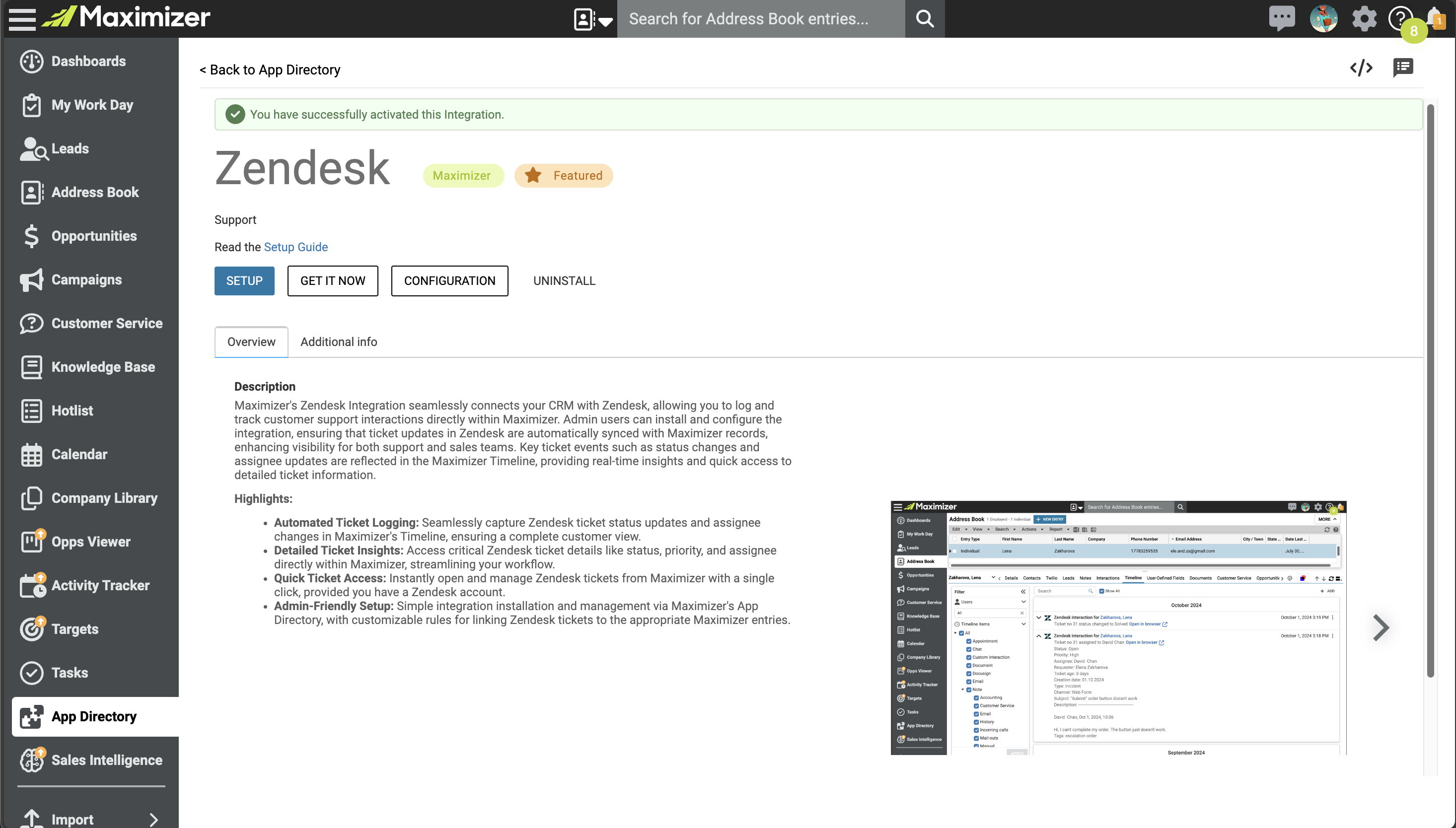
Task: Open the Knowledge Base module
Action: [95, 367]
